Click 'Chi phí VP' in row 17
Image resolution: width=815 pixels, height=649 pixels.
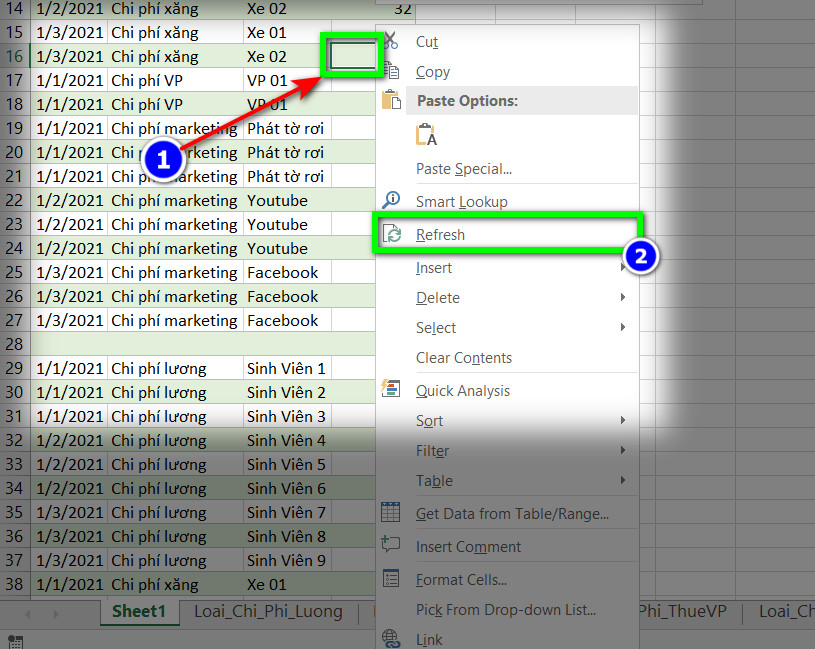click(x=147, y=81)
